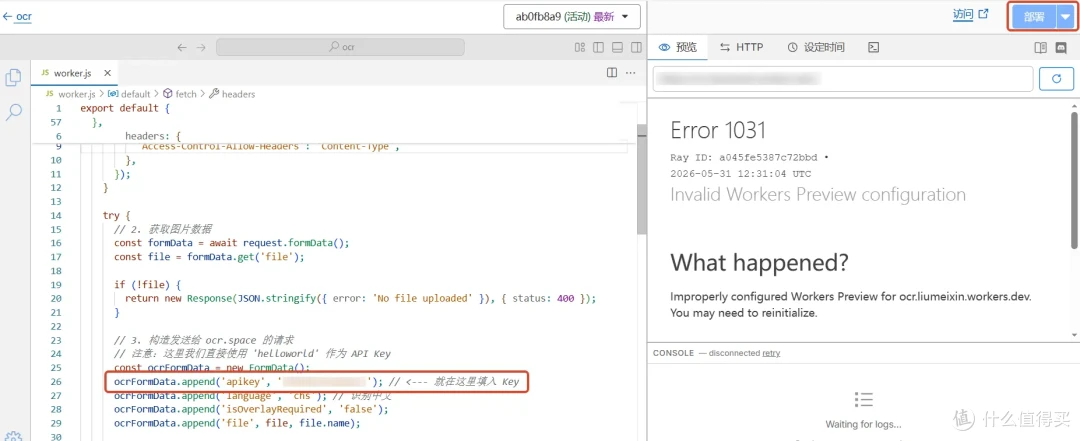Viewport: 1080px width, 441px height.
Task: Switch to the 预览 preview tab
Action: point(678,48)
